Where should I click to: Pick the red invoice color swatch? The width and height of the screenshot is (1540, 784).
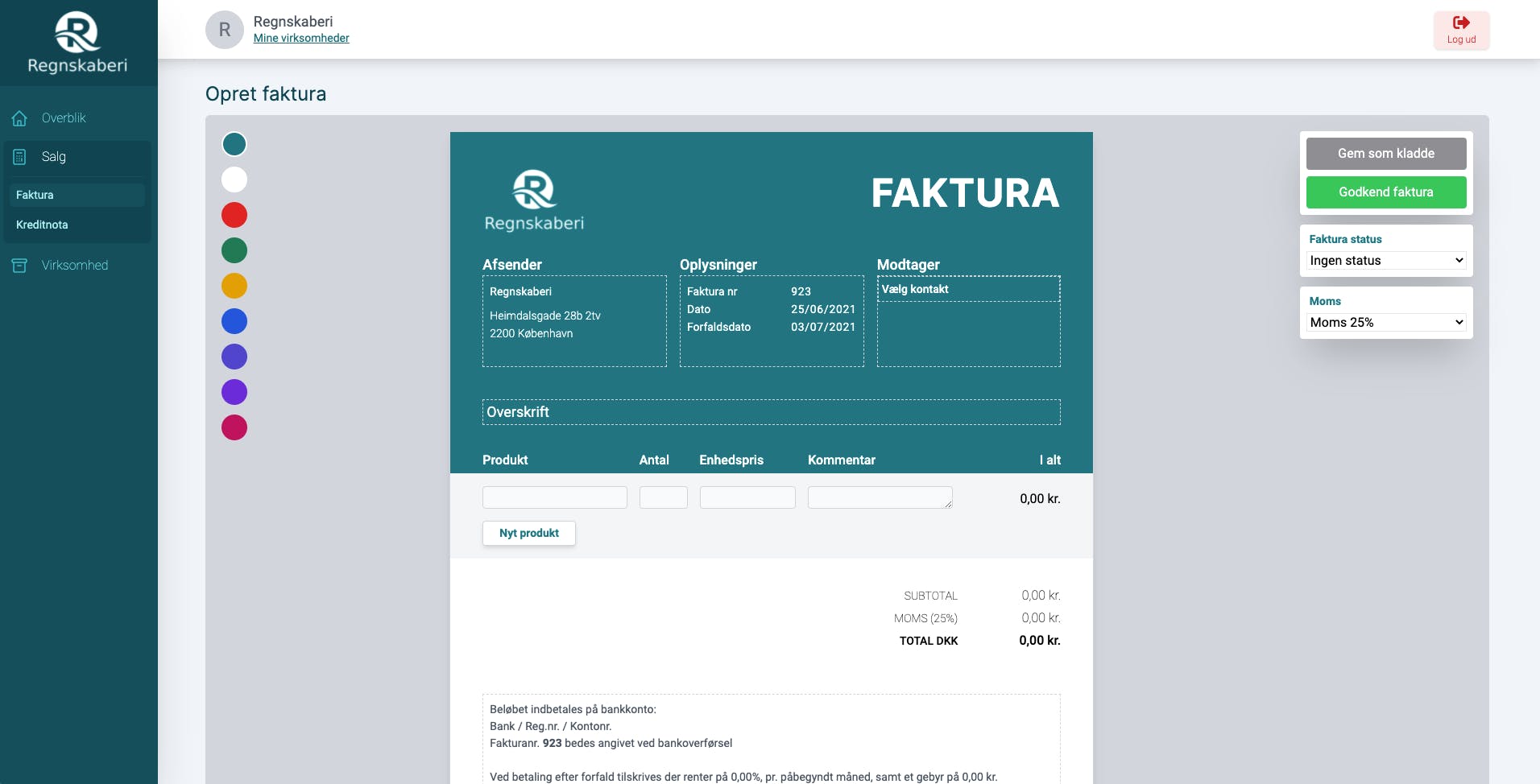click(234, 215)
